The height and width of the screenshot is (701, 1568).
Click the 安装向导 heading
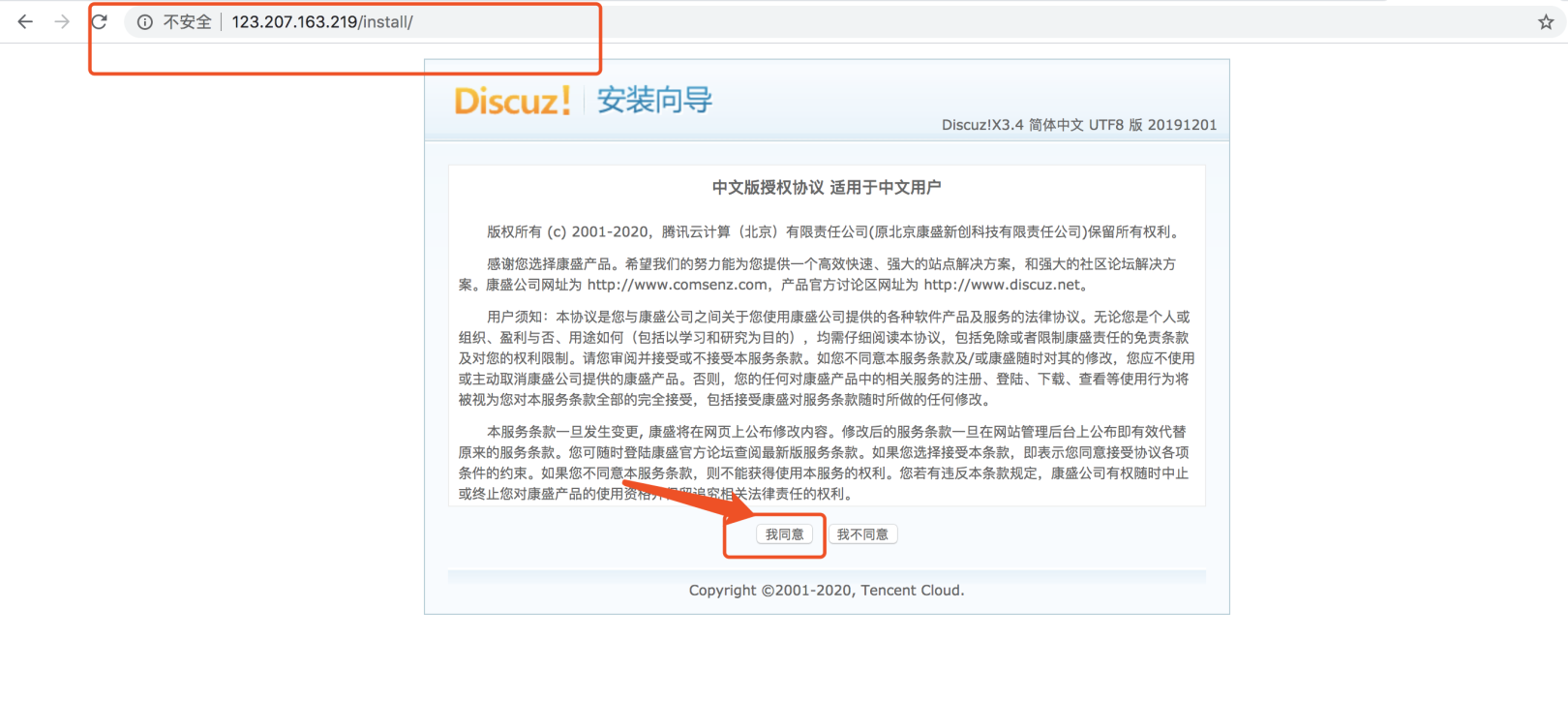[x=654, y=100]
